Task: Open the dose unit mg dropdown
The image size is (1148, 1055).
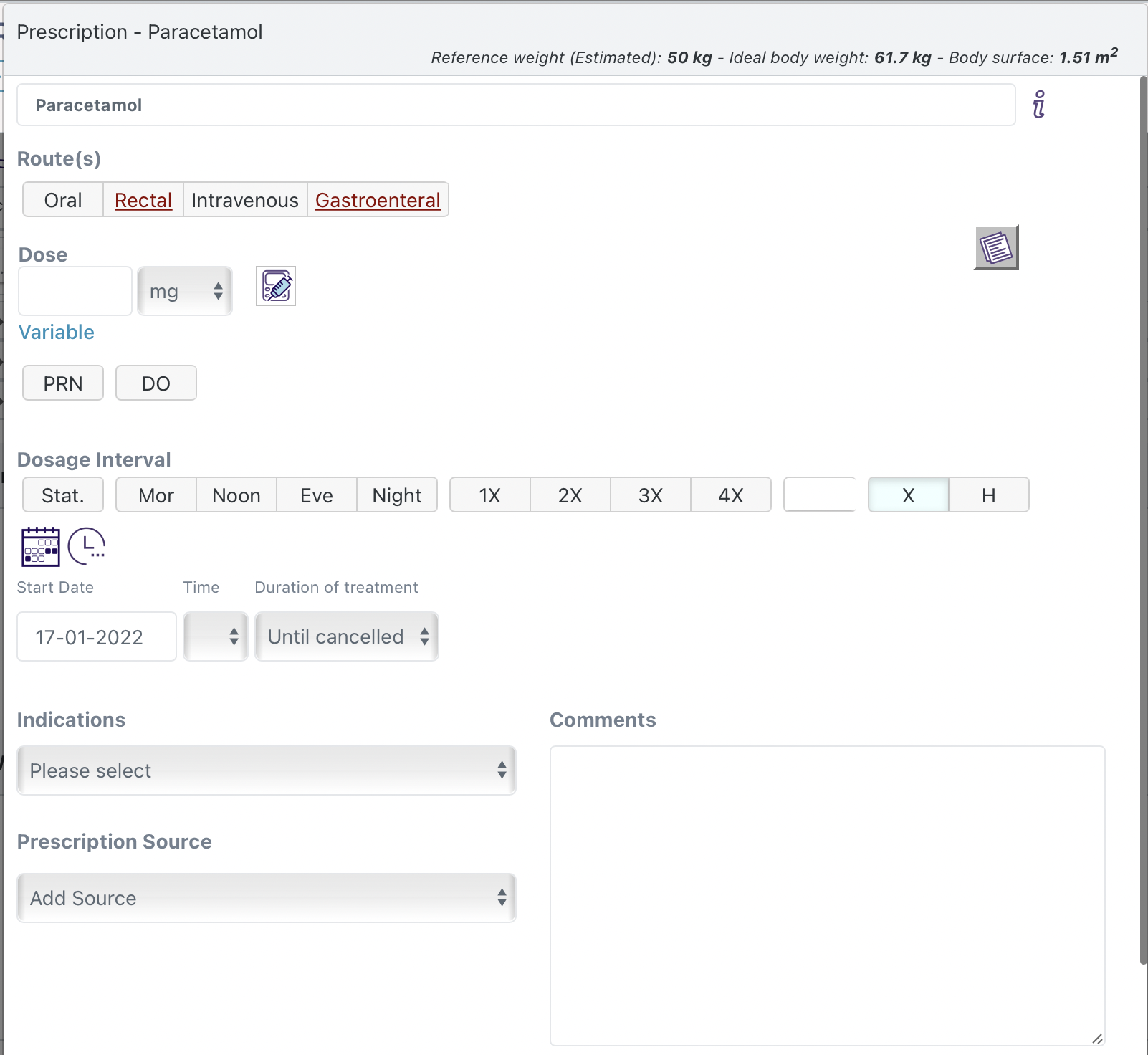Action: (x=184, y=291)
